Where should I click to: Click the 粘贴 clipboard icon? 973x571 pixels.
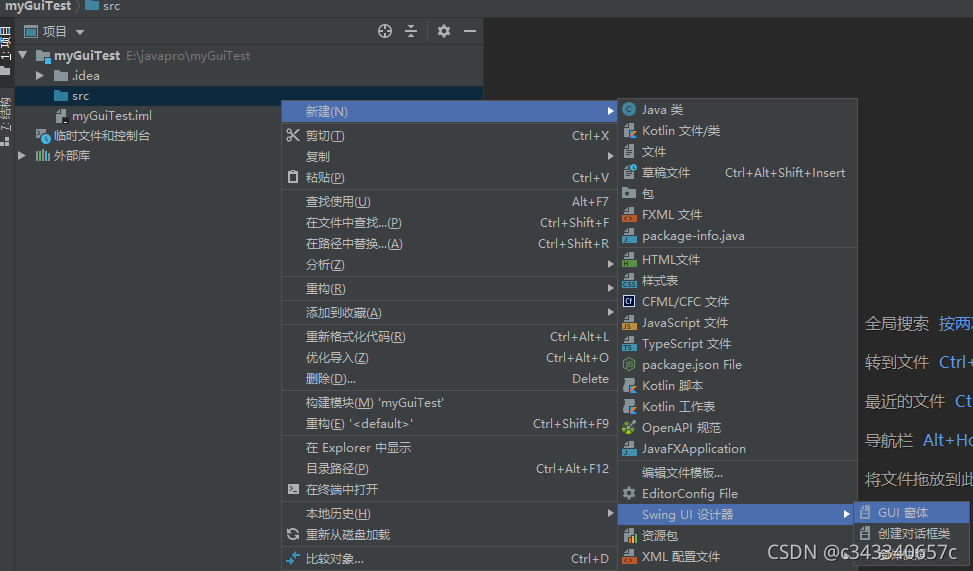point(293,178)
